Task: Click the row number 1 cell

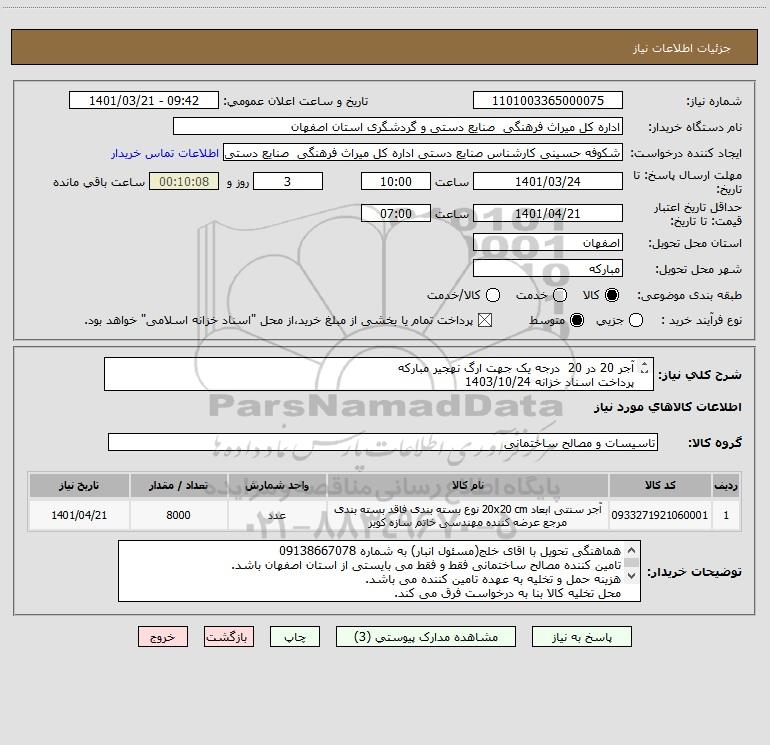Action: (726, 515)
